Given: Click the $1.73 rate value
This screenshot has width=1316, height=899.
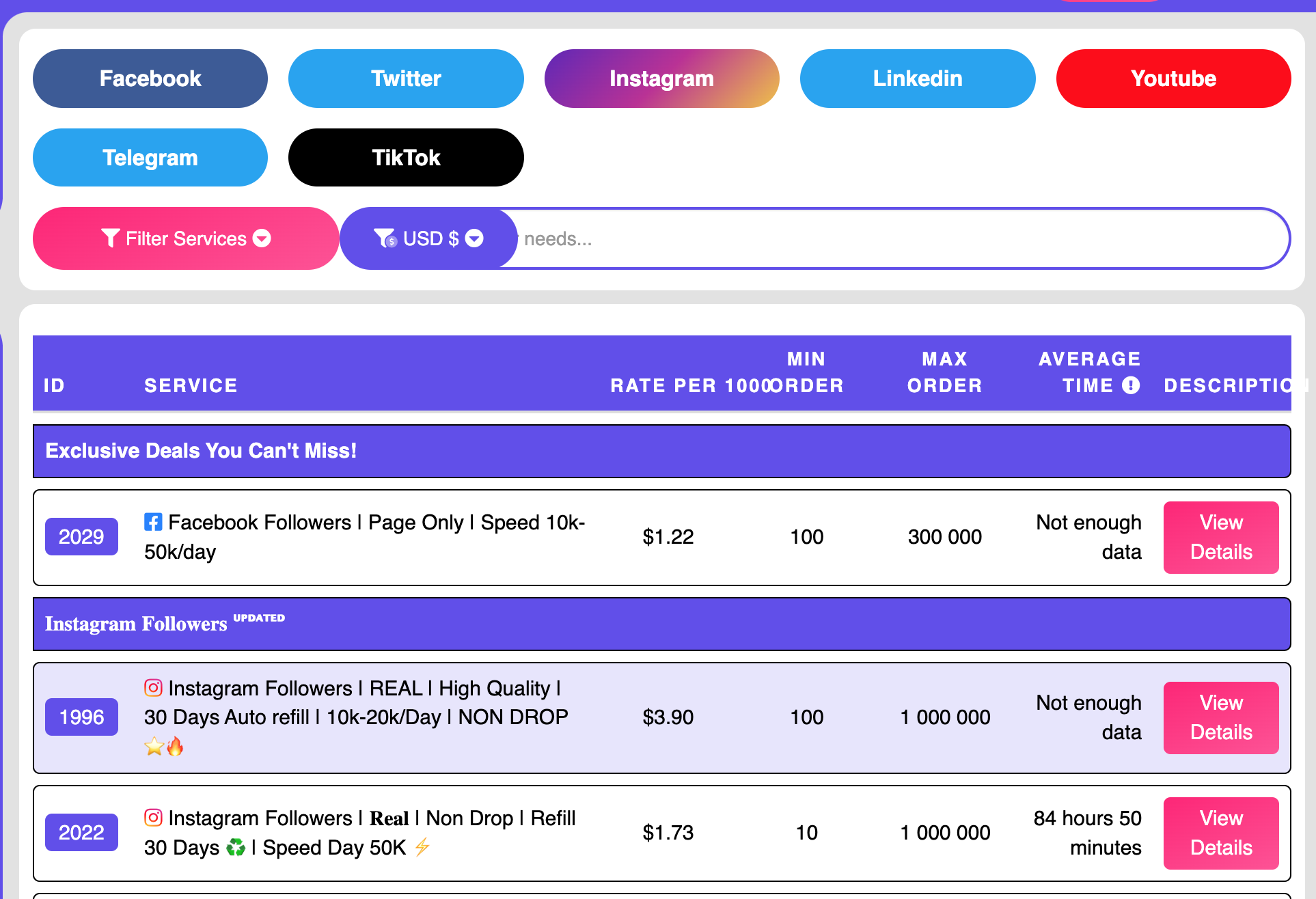Looking at the screenshot, I should coord(668,833).
